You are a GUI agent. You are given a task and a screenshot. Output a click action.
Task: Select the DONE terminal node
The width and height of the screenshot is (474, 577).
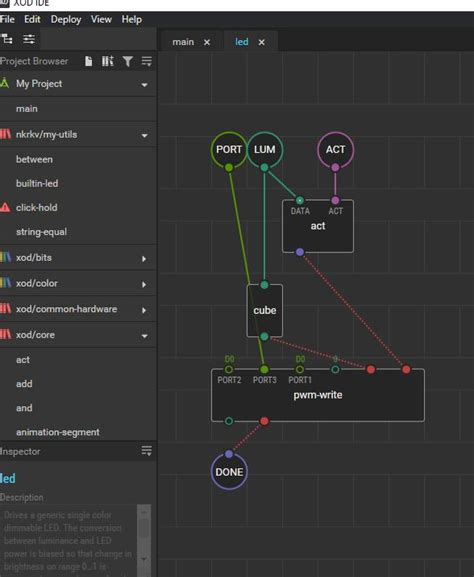click(229, 472)
